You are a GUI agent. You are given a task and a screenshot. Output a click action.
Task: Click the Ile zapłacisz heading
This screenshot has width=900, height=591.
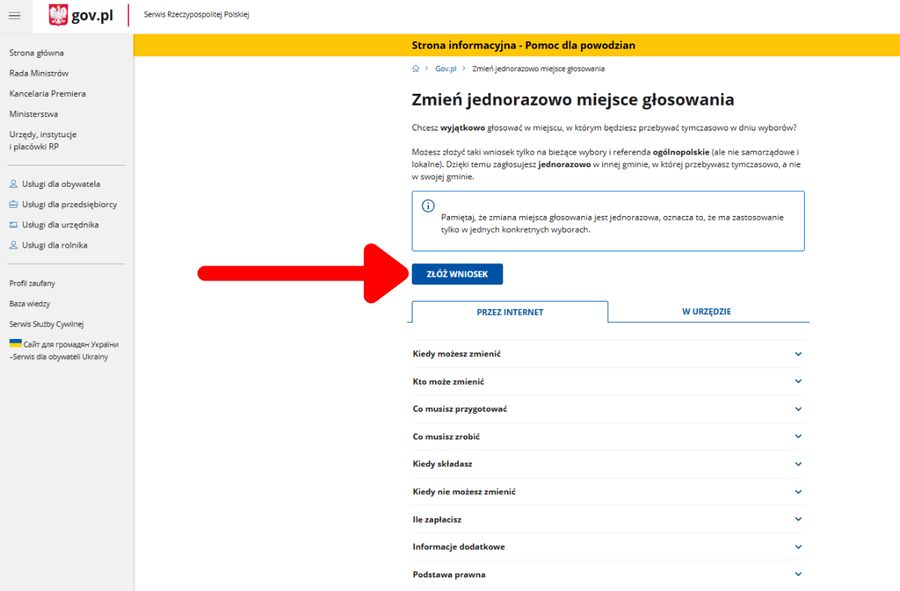pos(437,519)
